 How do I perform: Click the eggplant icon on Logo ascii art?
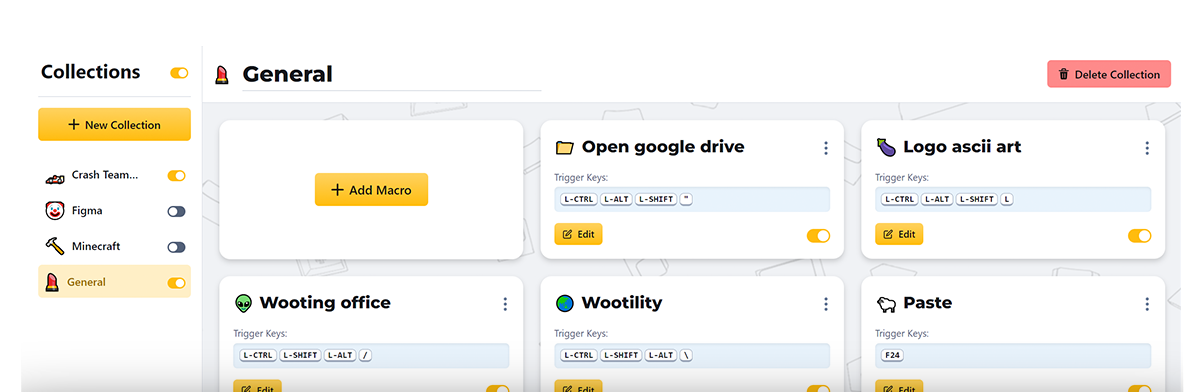coord(885,147)
